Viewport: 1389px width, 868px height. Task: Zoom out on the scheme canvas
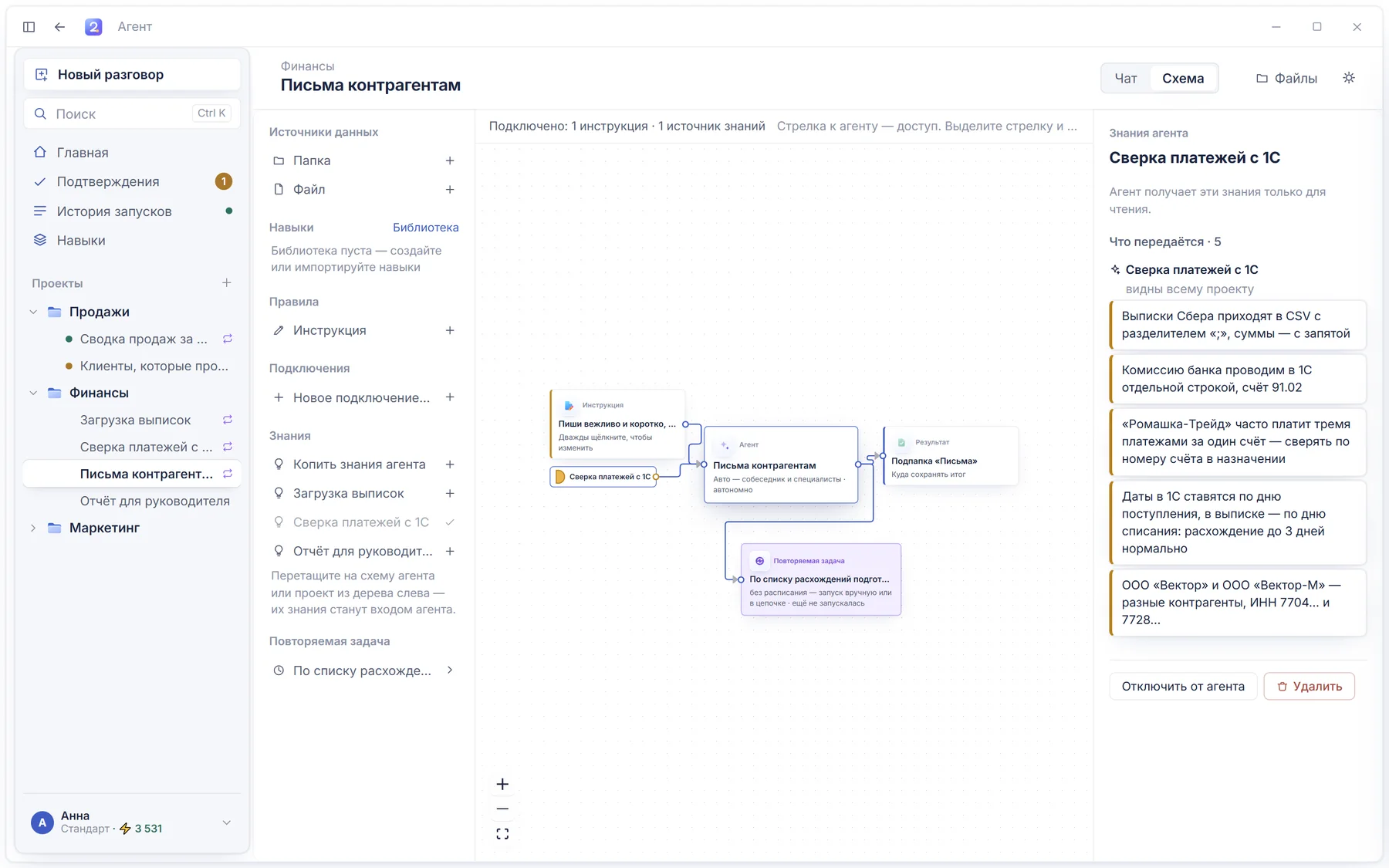pyautogui.click(x=502, y=809)
